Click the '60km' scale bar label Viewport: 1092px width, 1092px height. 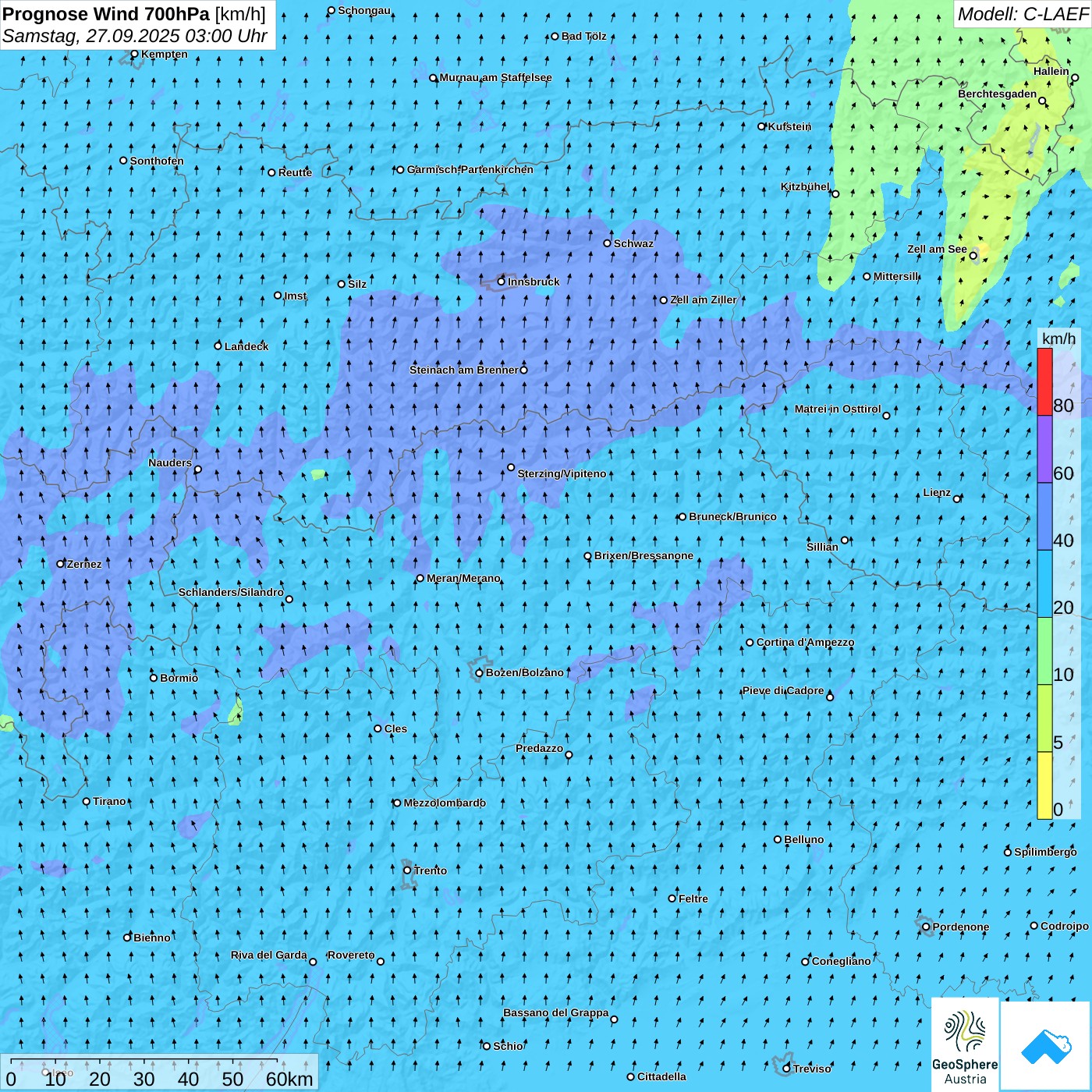pyautogui.click(x=289, y=1079)
